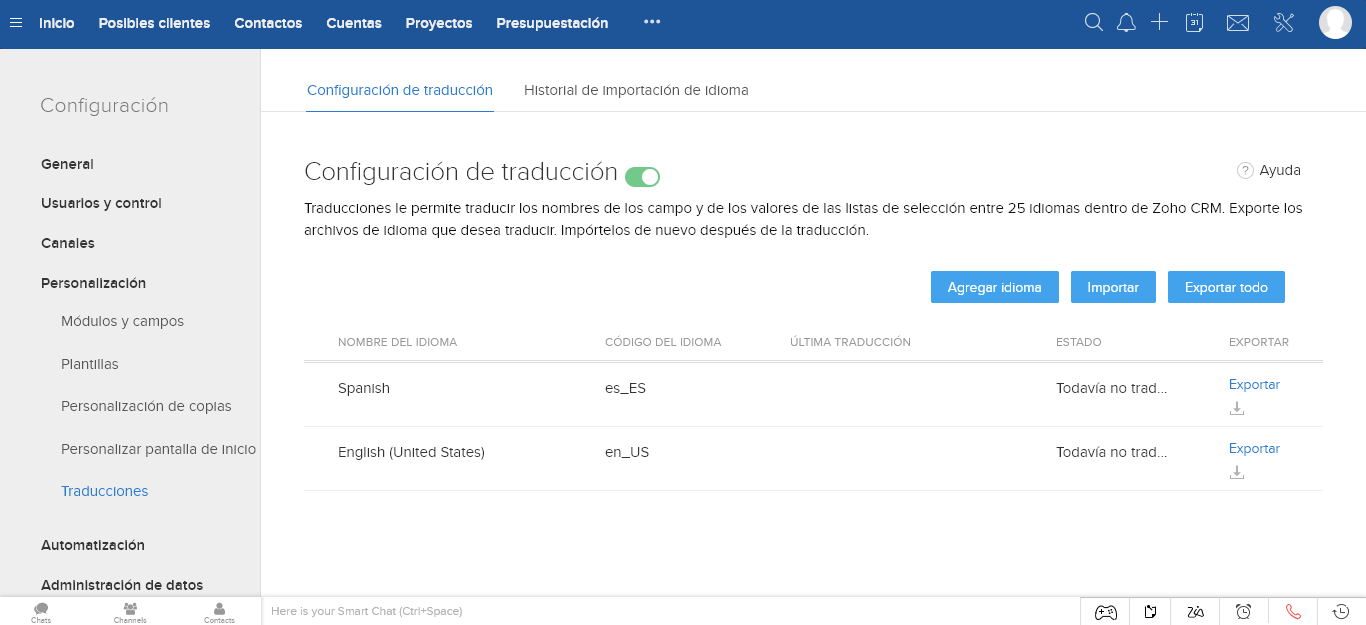
Task: Open the calendar icon
Action: tap(1194, 21)
